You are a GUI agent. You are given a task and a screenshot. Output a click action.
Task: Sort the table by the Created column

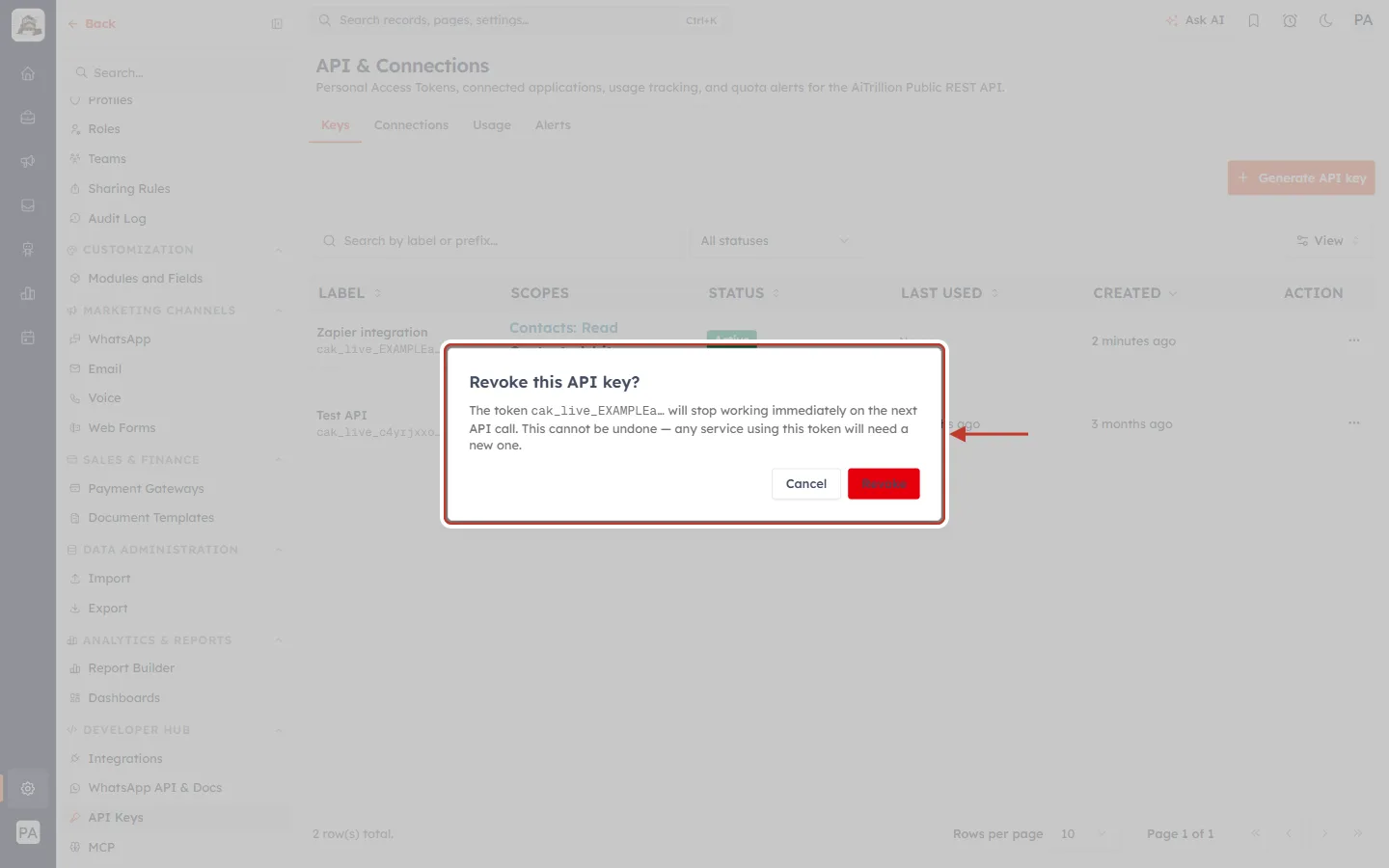tap(1134, 293)
